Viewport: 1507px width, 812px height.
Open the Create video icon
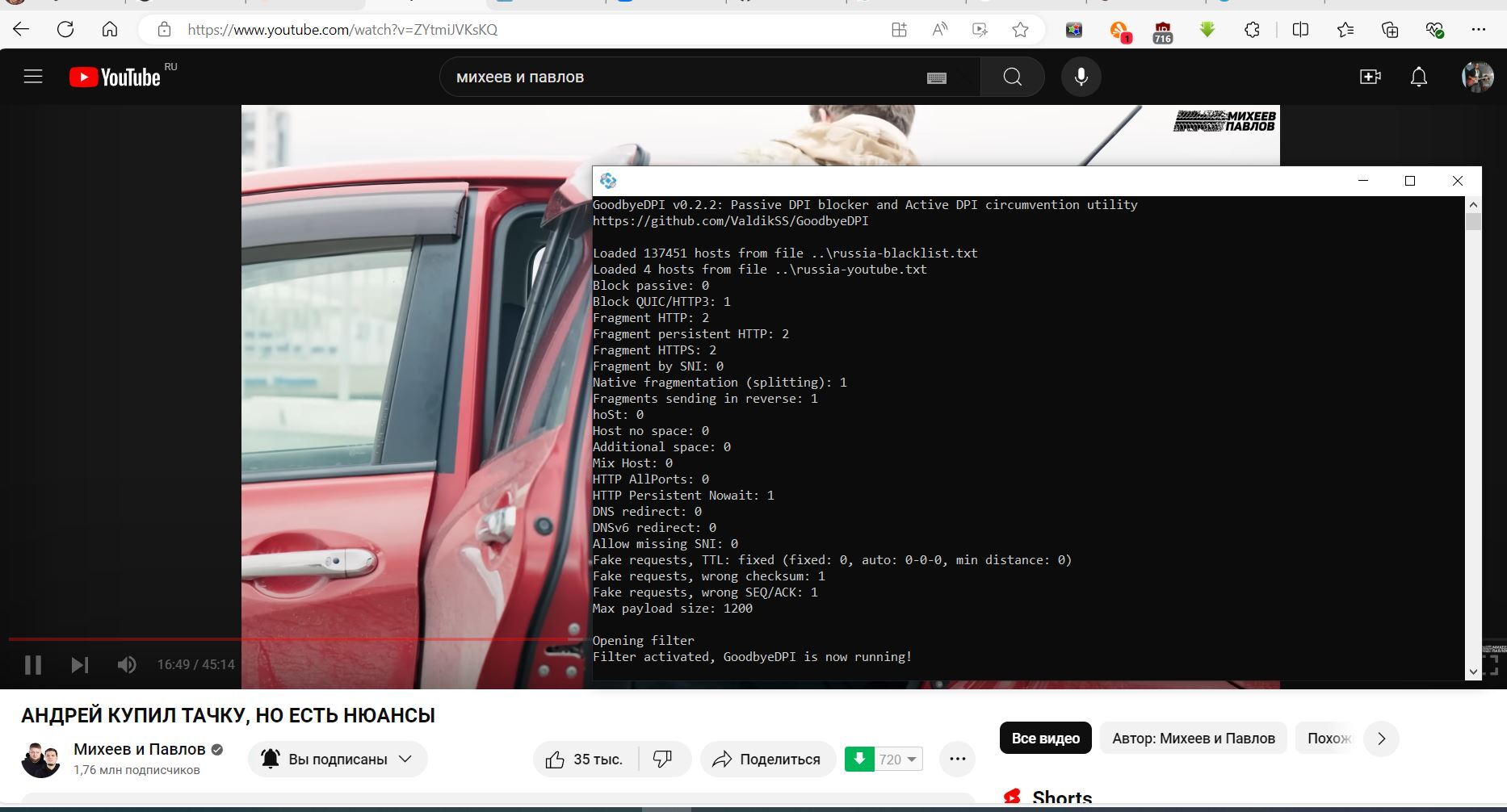pyautogui.click(x=1370, y=77)
